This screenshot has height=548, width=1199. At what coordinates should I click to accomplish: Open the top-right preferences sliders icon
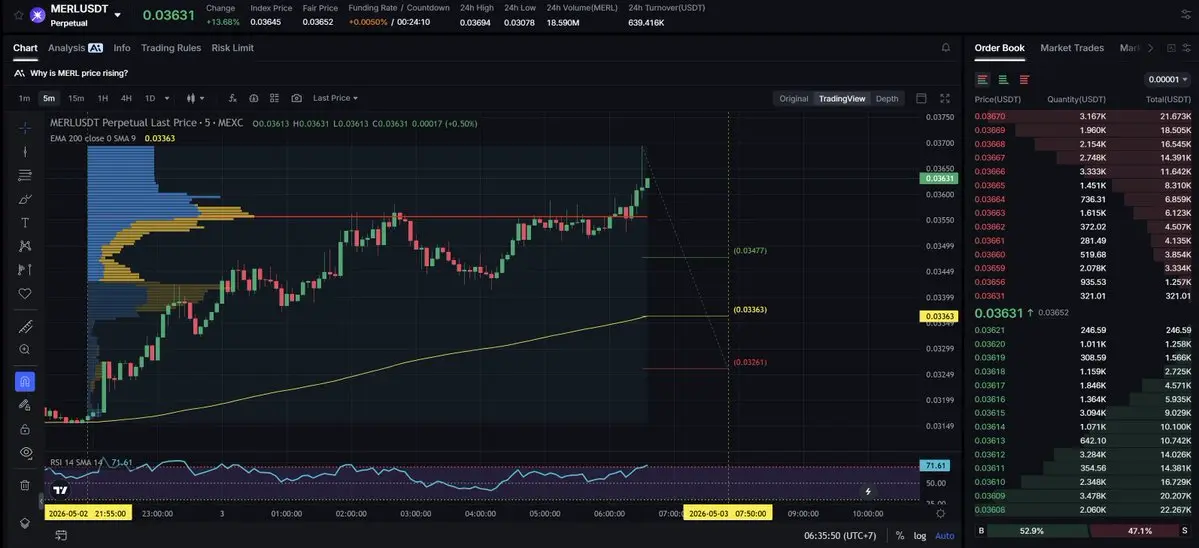pyautogui.click(x=1186, y=15)
